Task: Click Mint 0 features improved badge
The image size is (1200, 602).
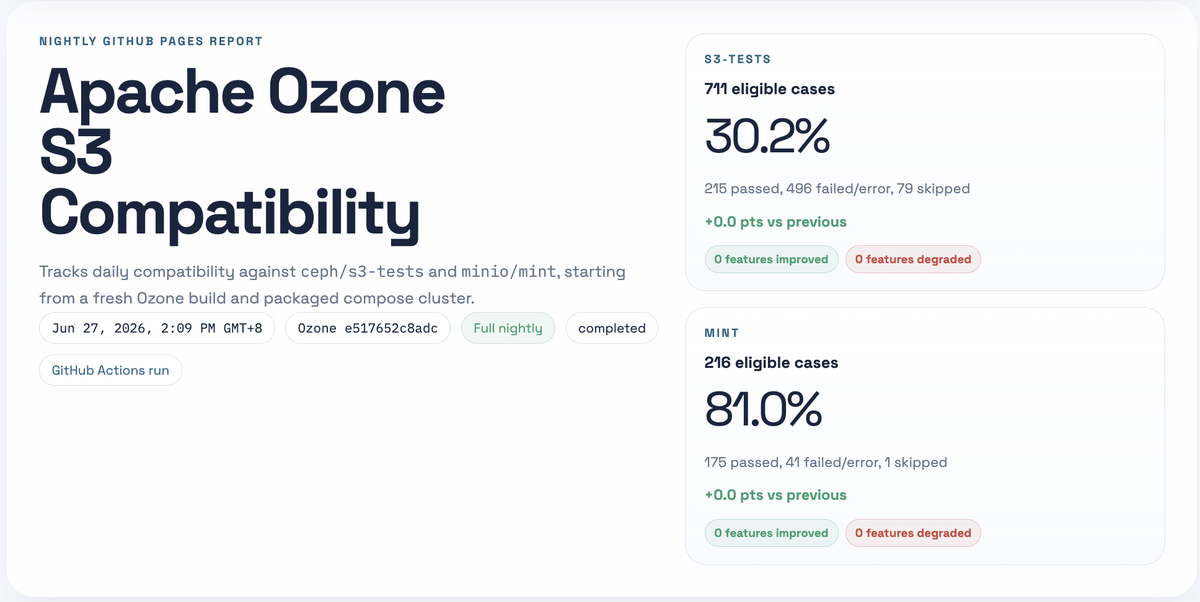Action: pos(771,533)
